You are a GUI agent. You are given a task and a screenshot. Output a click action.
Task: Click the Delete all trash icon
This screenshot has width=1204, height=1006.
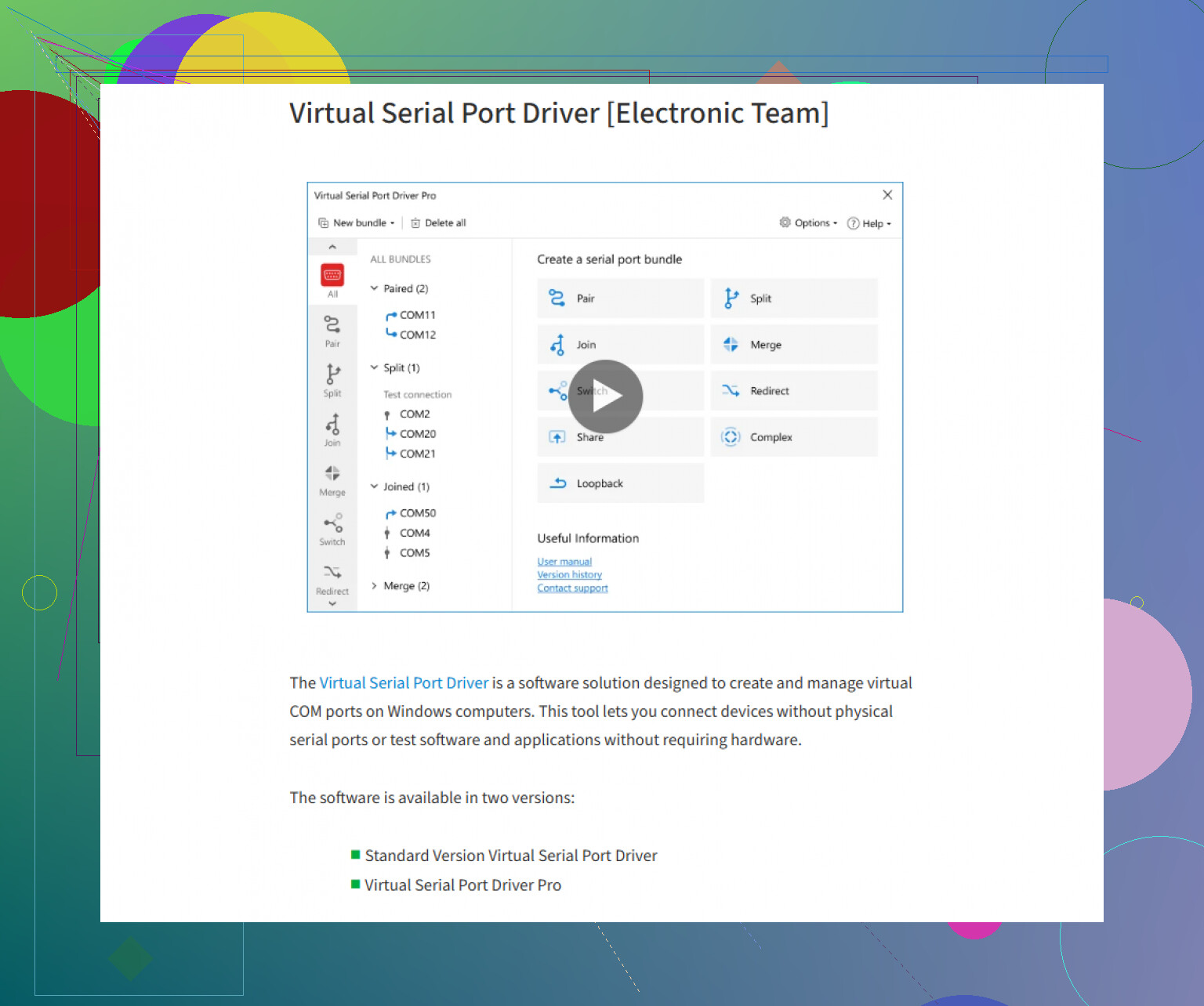point(416,223)
